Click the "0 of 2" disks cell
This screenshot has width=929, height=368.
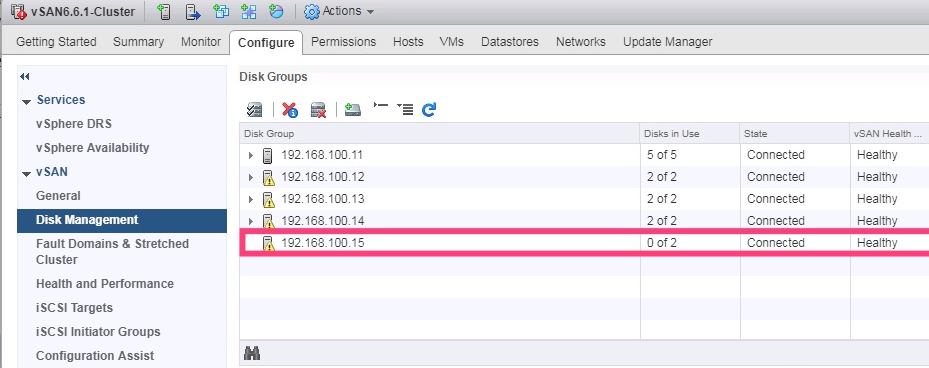click(x=662, y=243)
